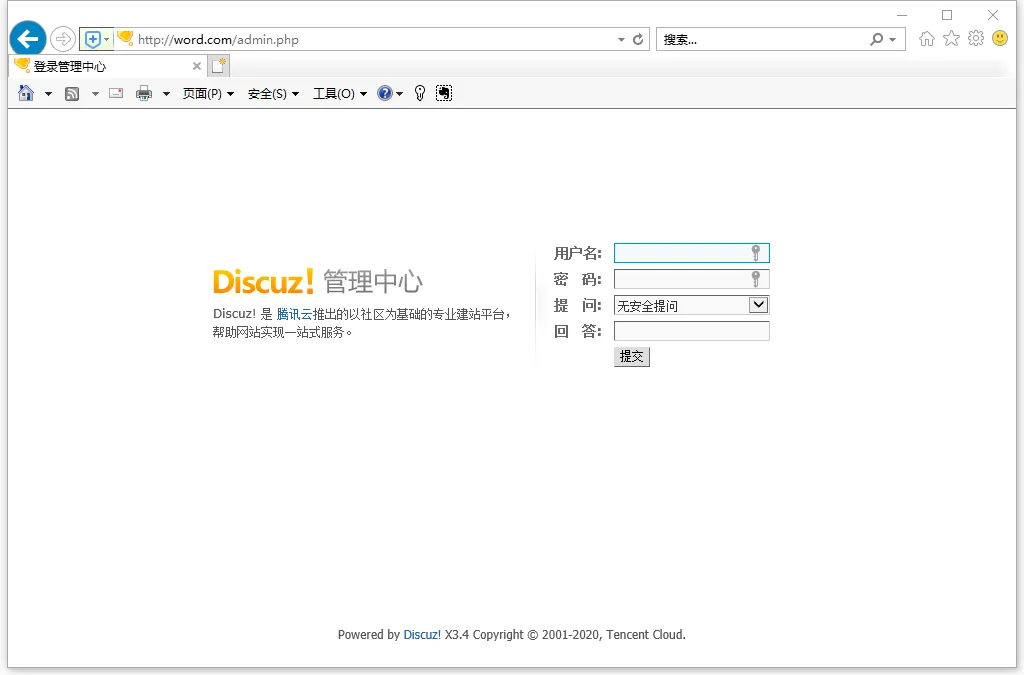Click the 提交 submit button
Screen dimensions: 1024x675
pos(631,356)
